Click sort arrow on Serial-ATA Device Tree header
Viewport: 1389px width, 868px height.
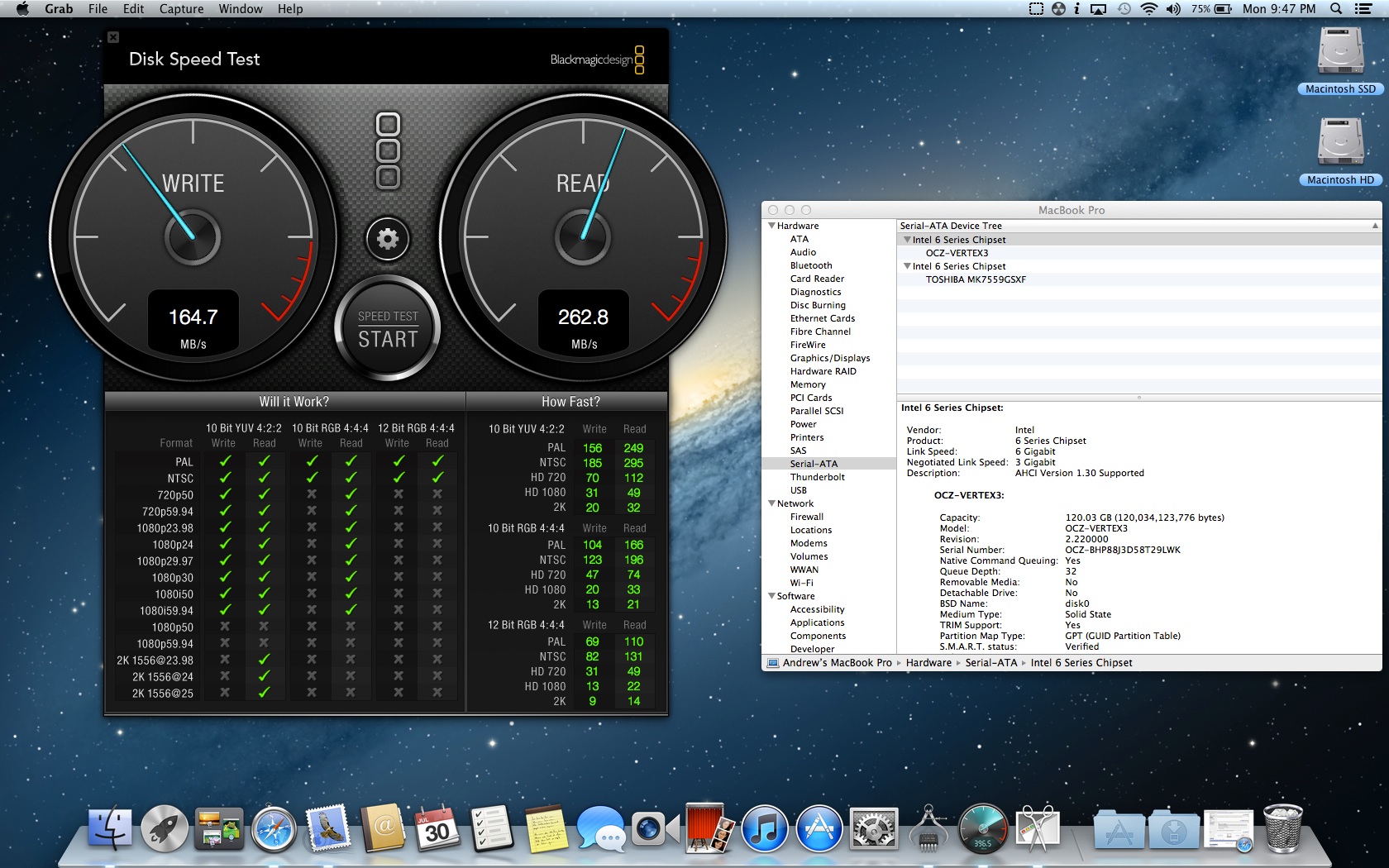[1375, 226]
